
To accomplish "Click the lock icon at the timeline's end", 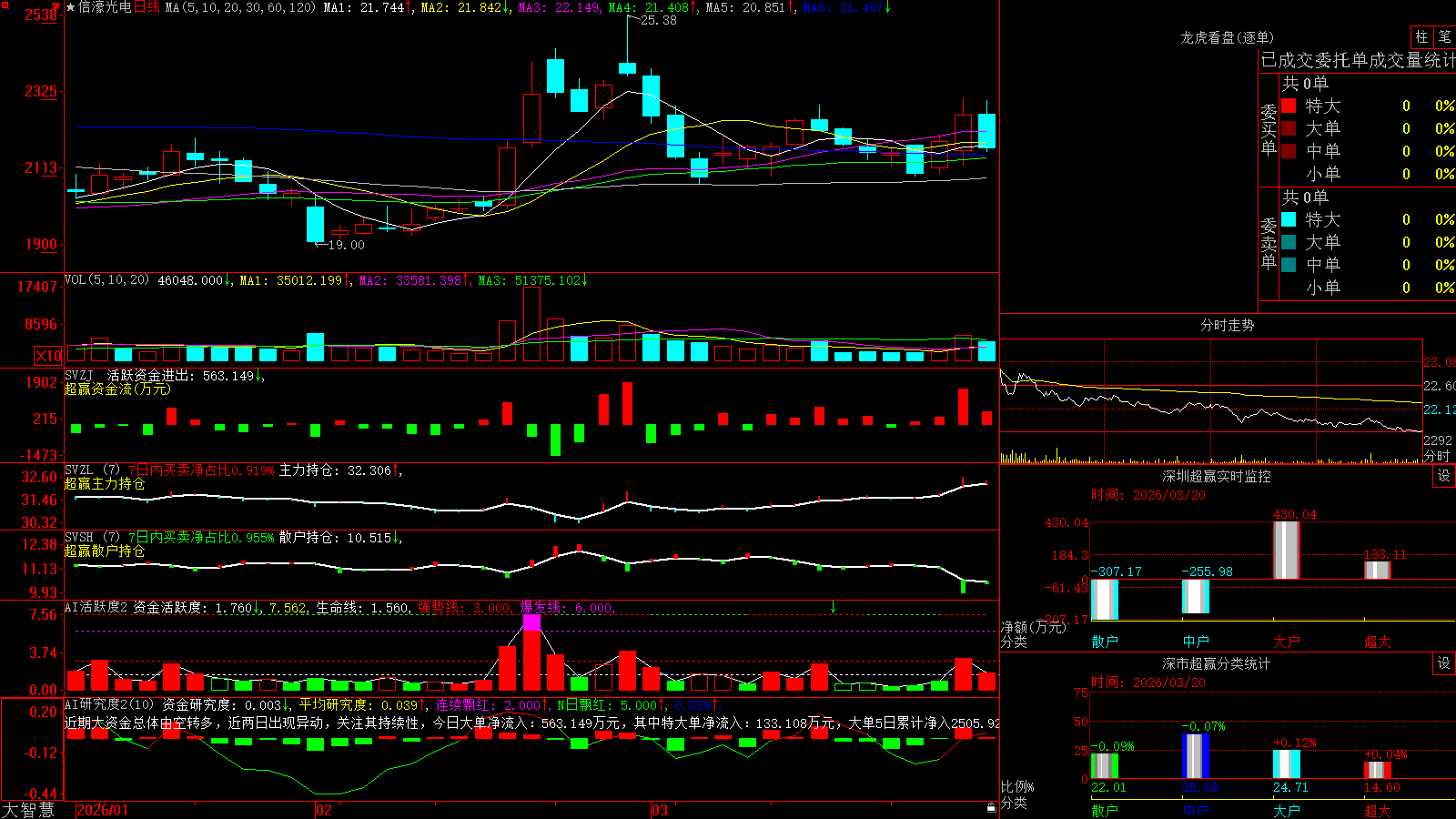I will coord(992,808).
